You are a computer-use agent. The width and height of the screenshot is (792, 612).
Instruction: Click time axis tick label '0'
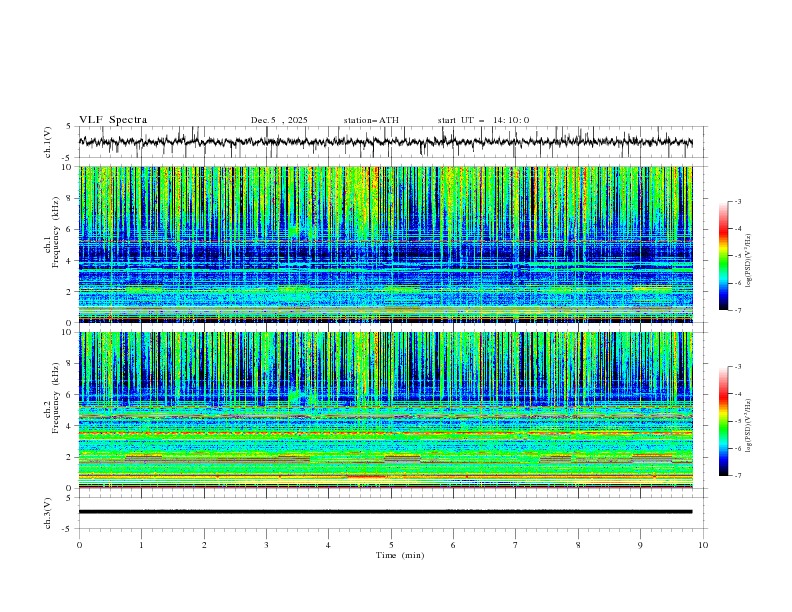point(79,545)
